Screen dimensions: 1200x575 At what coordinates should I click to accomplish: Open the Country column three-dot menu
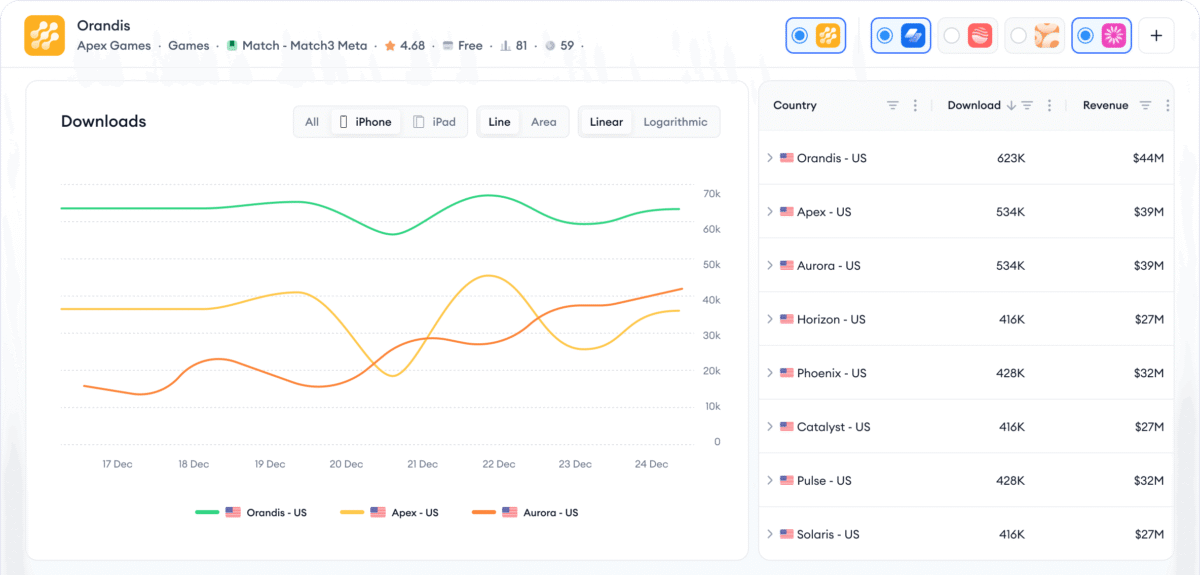click(915, 106)
